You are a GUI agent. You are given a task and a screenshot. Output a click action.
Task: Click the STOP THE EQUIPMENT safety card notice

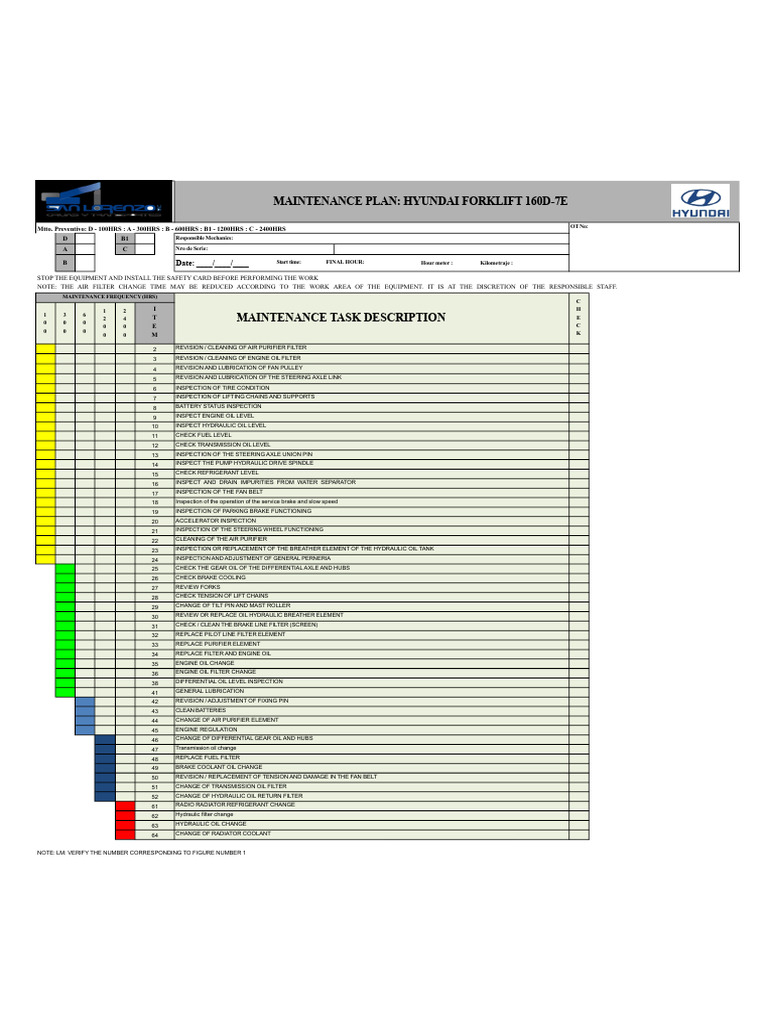(178, 278)
